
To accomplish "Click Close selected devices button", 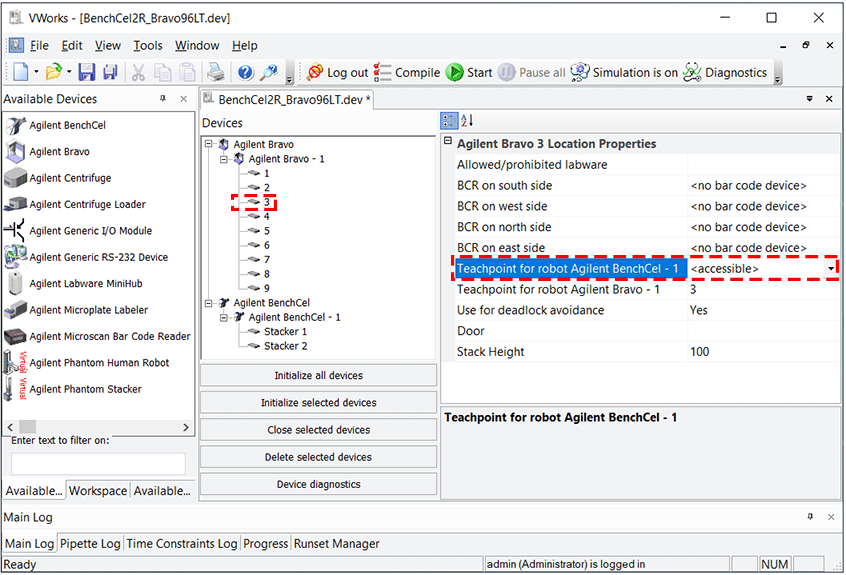I will 318,430.
